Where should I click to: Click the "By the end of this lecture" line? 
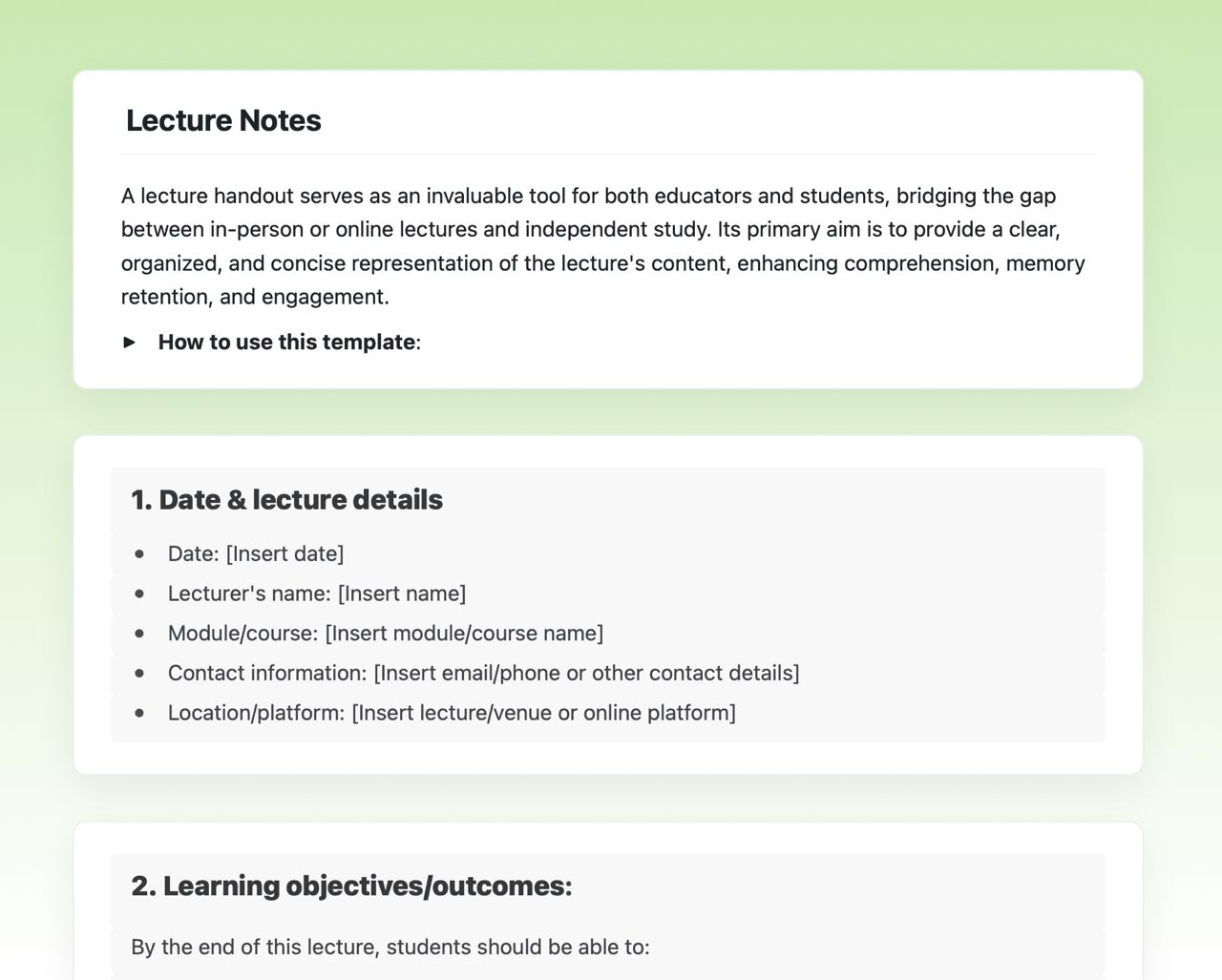390,948
